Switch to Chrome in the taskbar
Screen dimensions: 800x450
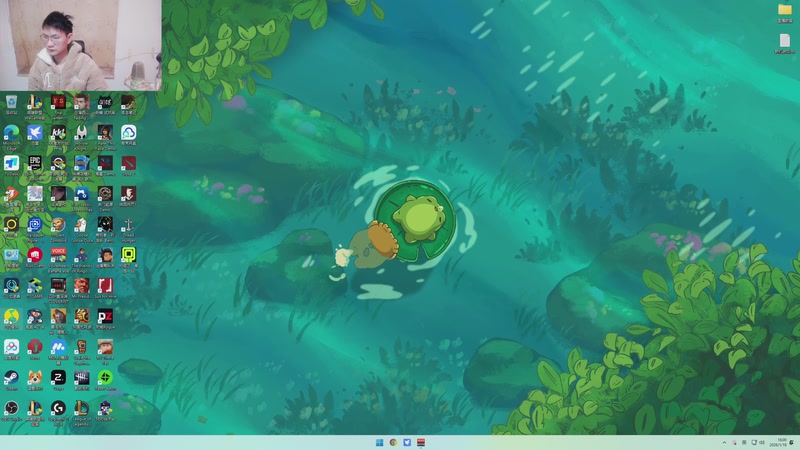pos(393,442)
